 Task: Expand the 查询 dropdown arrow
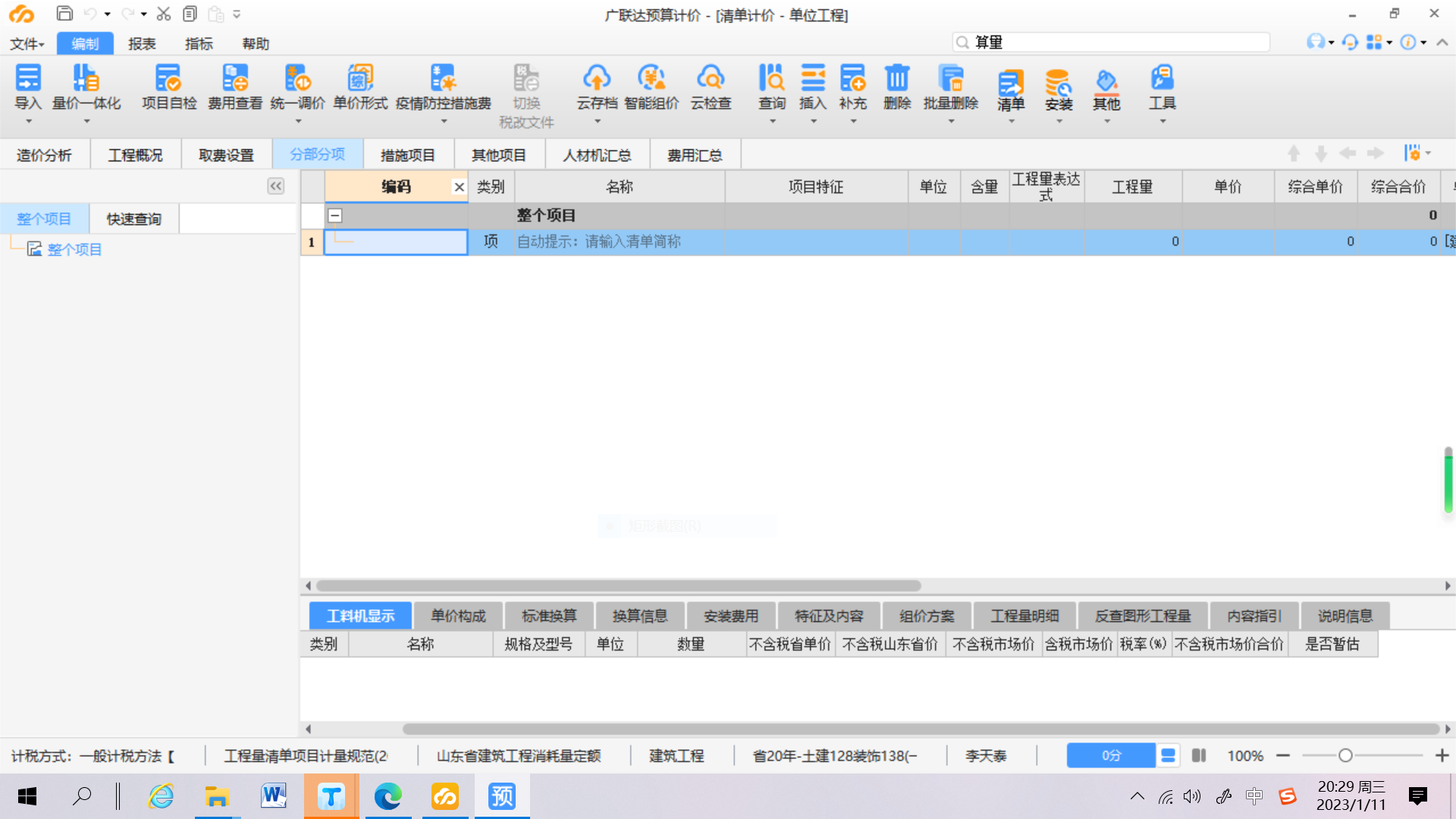(772, 121)
